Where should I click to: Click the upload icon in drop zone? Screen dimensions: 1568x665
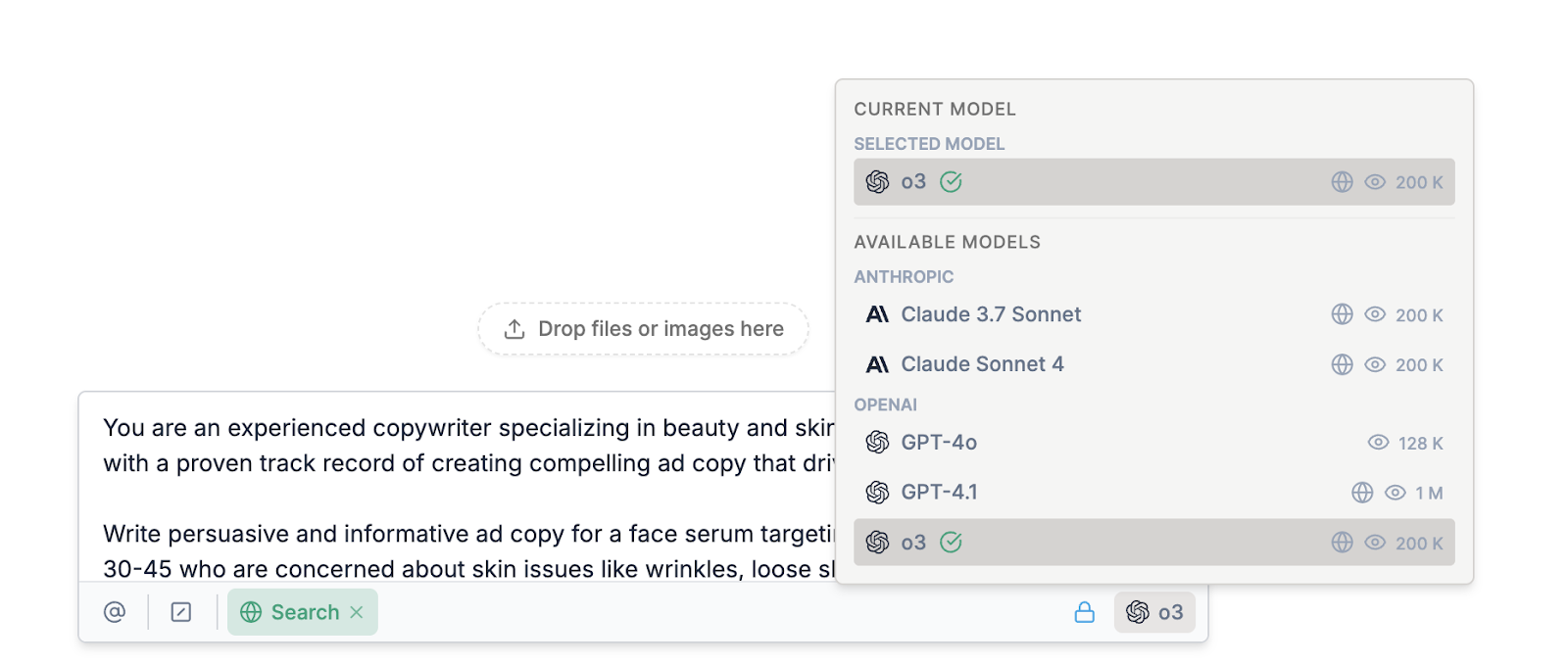coord(514,329)
